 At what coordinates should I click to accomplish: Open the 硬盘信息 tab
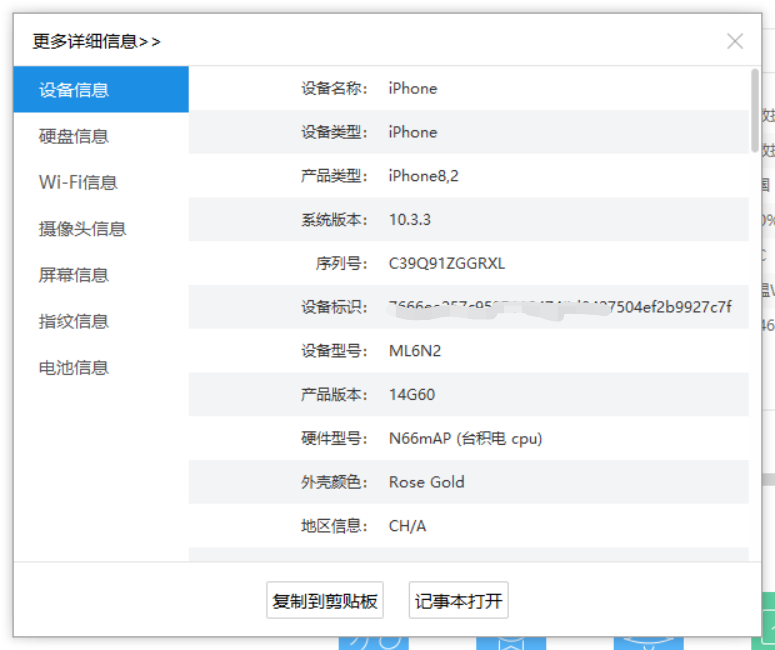101,136
